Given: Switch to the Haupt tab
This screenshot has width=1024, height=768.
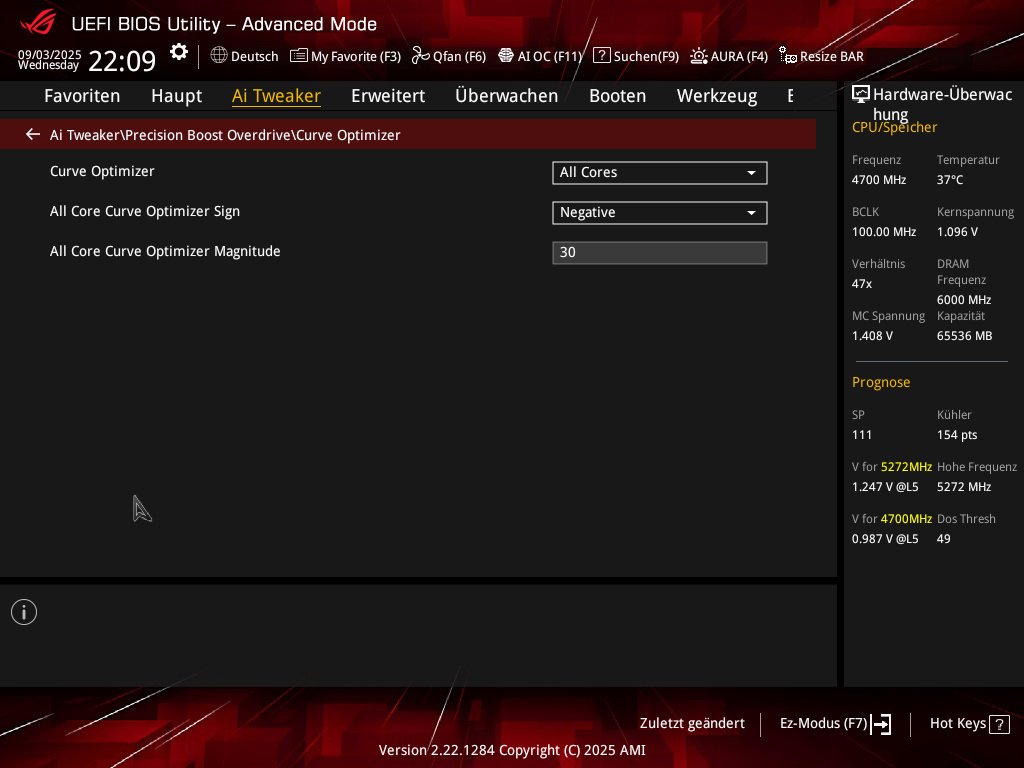Looking at the screenshot, I should pyautogui.click(x=176, y=96).
